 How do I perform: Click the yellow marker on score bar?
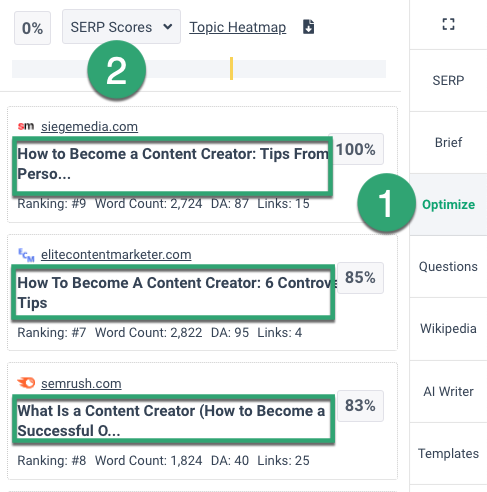coord(231,69)
